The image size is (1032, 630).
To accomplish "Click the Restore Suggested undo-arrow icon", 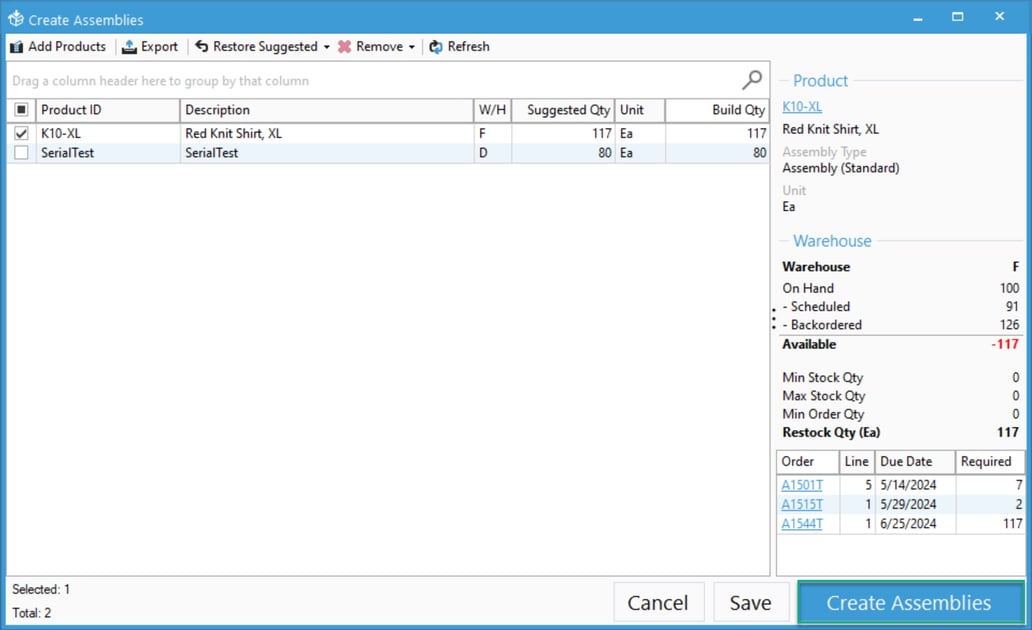I will point(203,46).
